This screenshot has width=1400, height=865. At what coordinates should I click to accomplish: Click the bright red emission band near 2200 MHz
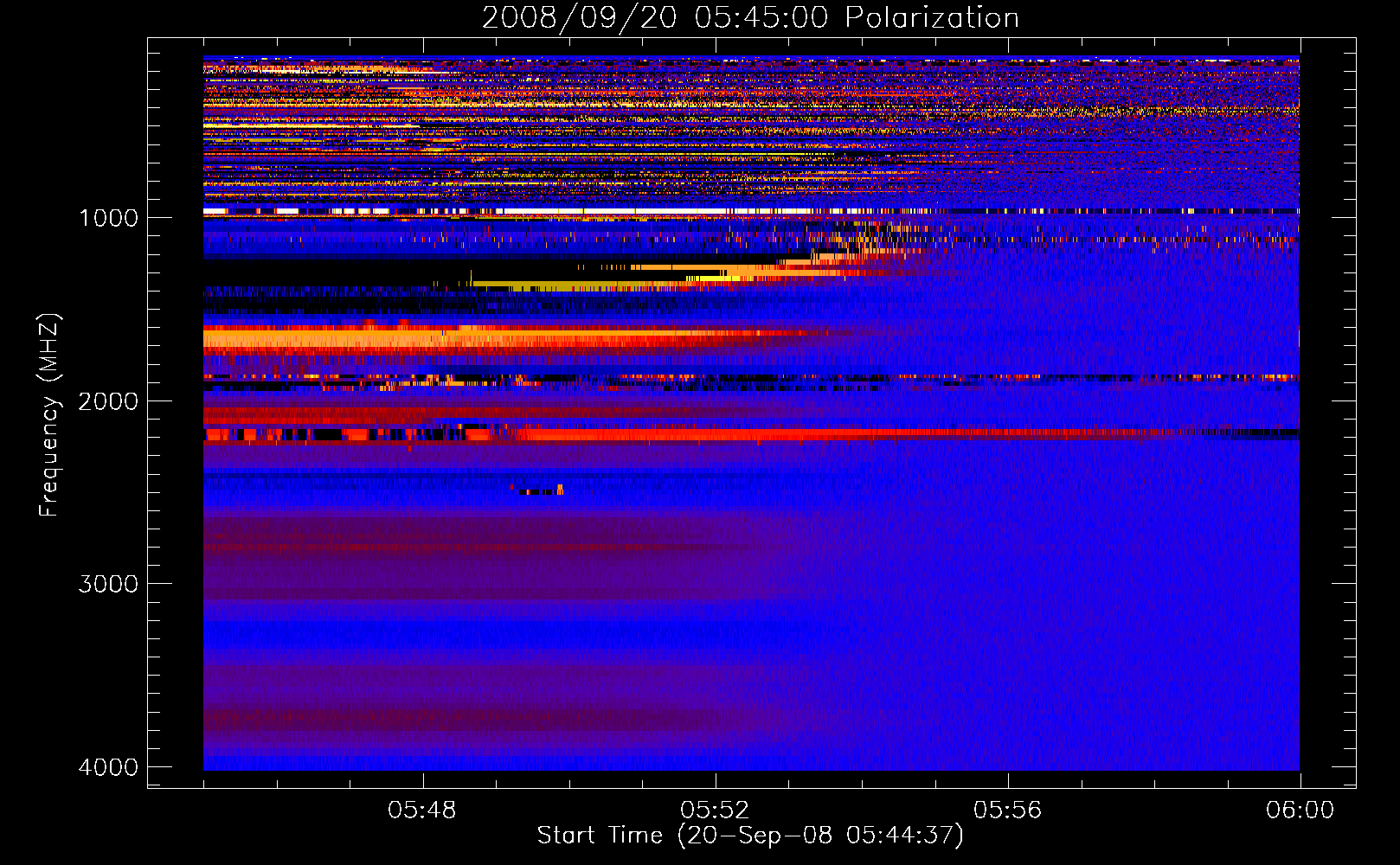pos(751,434)
